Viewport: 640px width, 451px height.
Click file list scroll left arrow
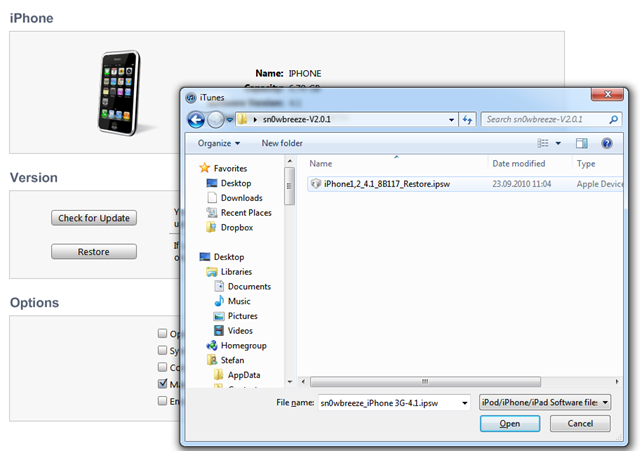click(x=303, y=382)
